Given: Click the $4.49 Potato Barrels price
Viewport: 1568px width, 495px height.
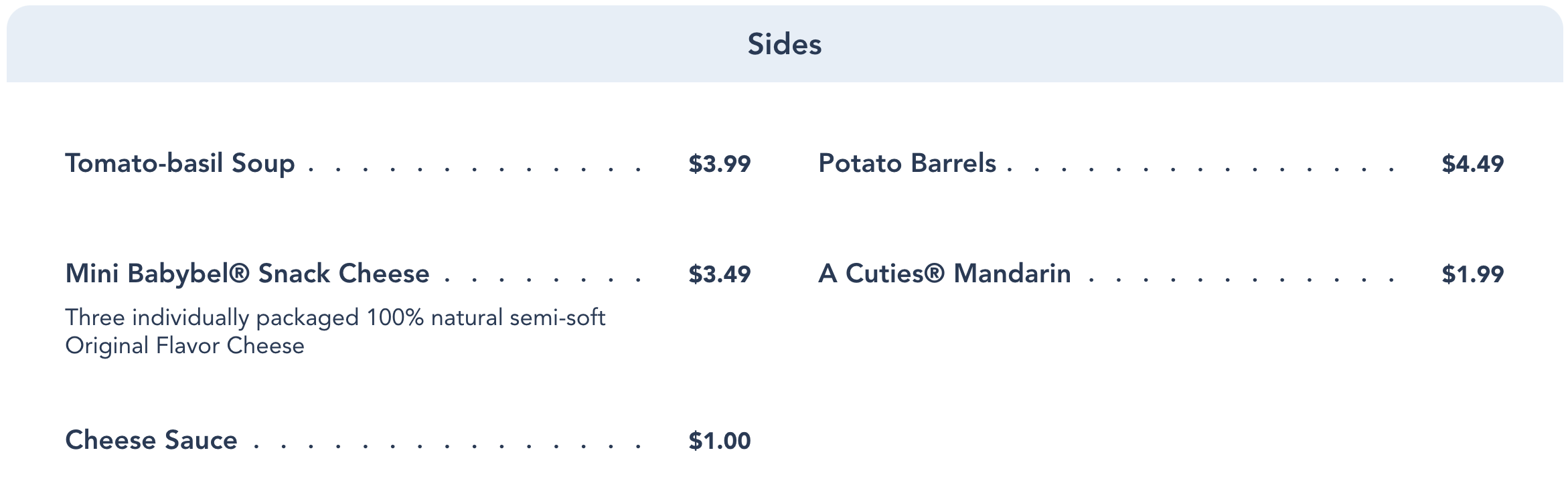Looking at the screenshot, I should (x=1472, y=164).
